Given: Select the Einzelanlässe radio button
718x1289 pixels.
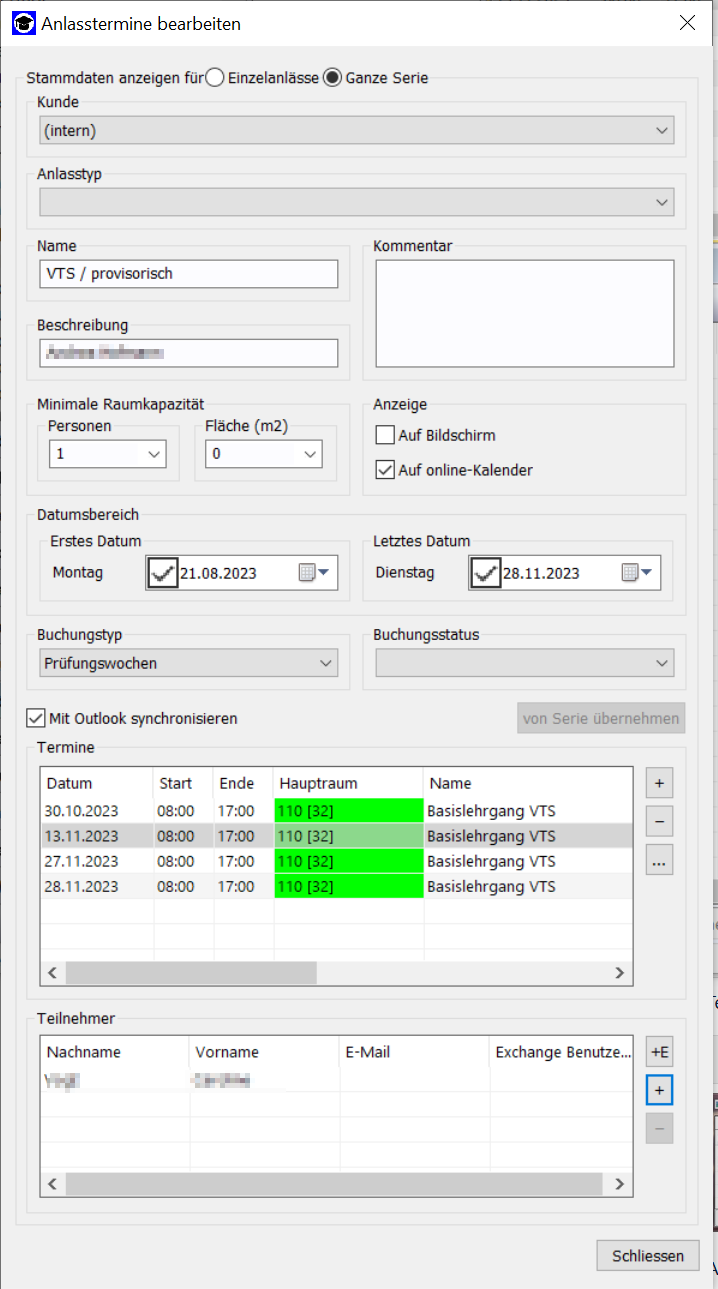Looking at the screenshot, I should [215, 77].
